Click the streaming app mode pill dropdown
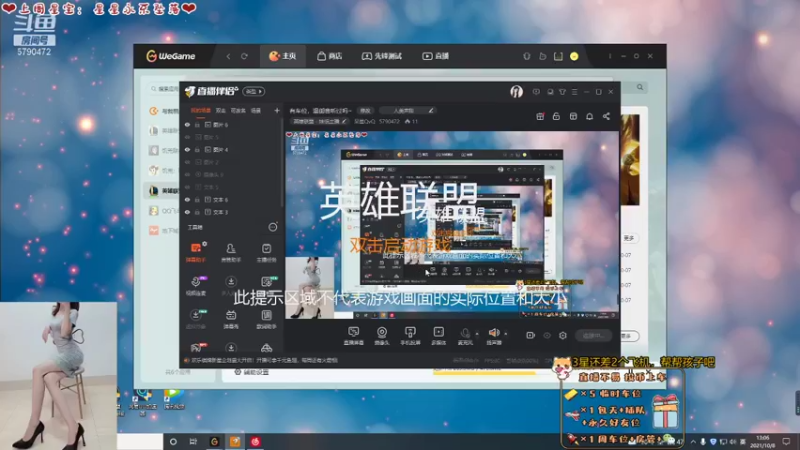 pos(254,91)
